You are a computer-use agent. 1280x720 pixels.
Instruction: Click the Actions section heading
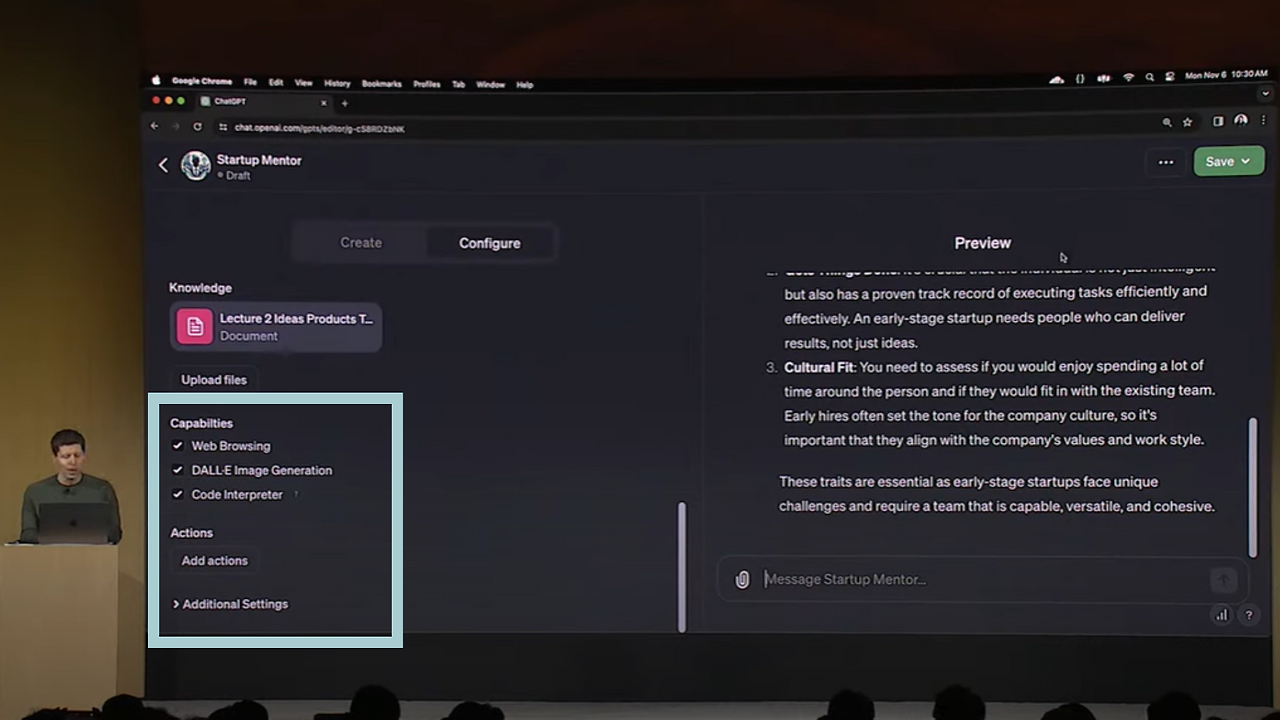[x=191, y=533]
